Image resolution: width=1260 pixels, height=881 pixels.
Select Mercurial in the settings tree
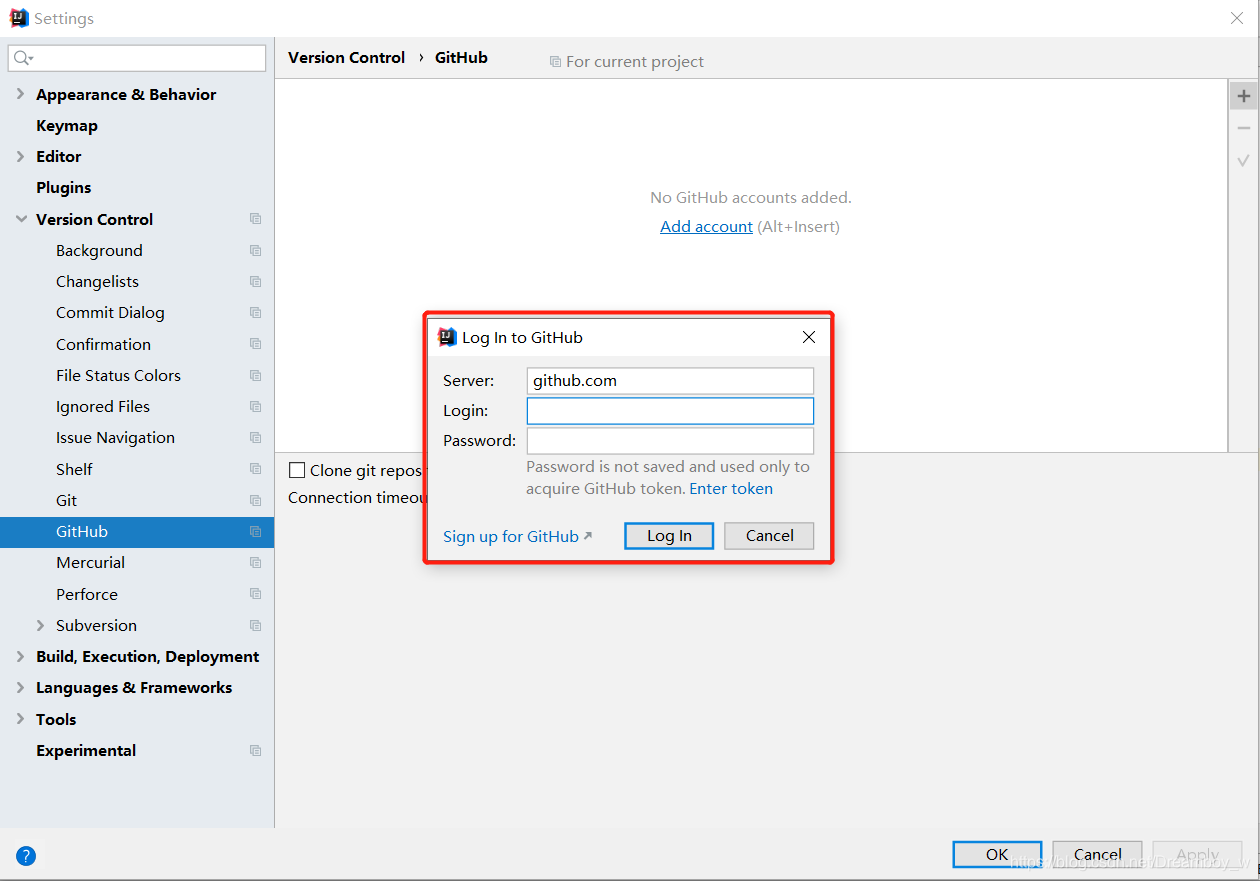tap(90, 563)
